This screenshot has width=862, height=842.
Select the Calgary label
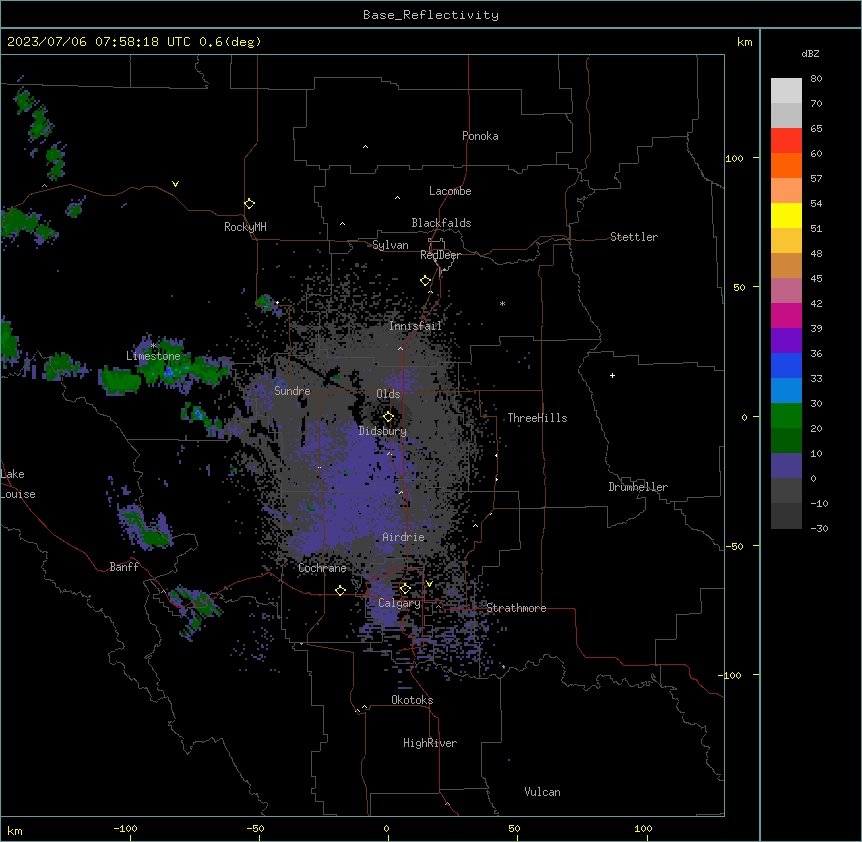(x=399, y=603)
